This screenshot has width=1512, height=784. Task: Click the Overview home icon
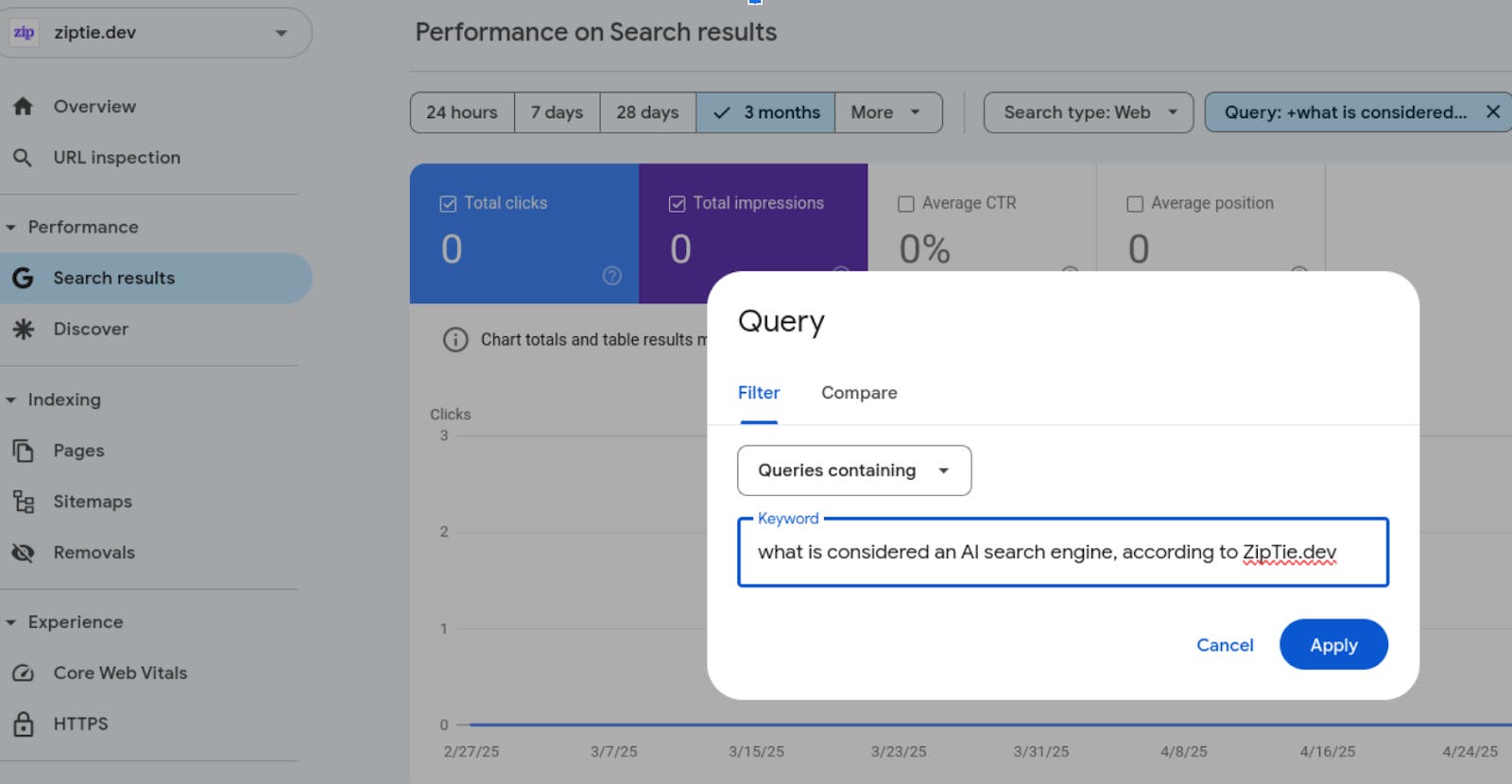point(24,107)
